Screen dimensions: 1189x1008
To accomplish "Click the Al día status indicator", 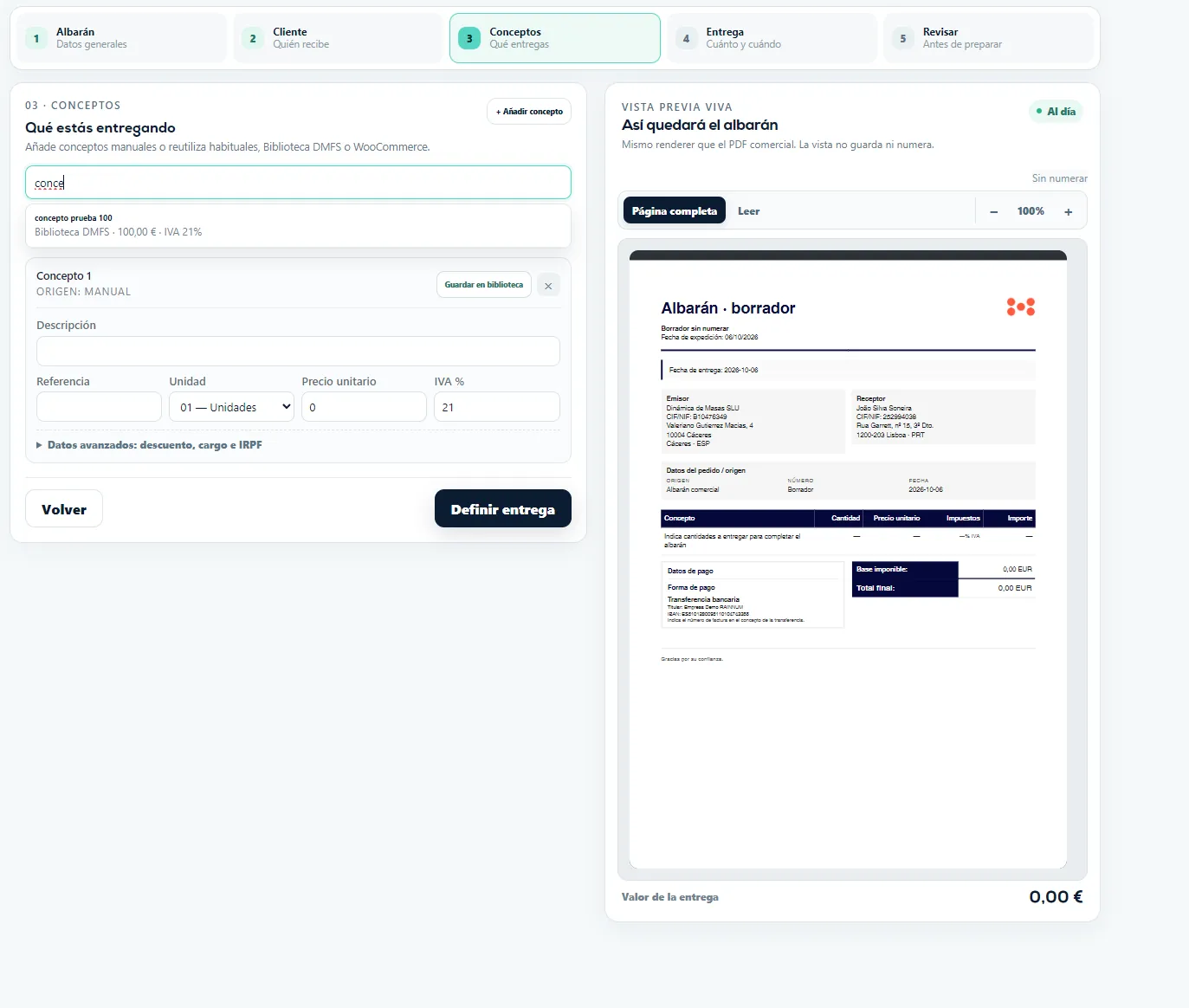I will pyautogui.click(x=1056, y=111).
